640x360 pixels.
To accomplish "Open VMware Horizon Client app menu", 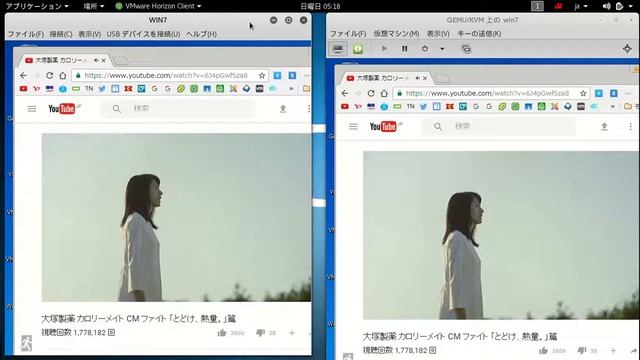I will (158, 6).
